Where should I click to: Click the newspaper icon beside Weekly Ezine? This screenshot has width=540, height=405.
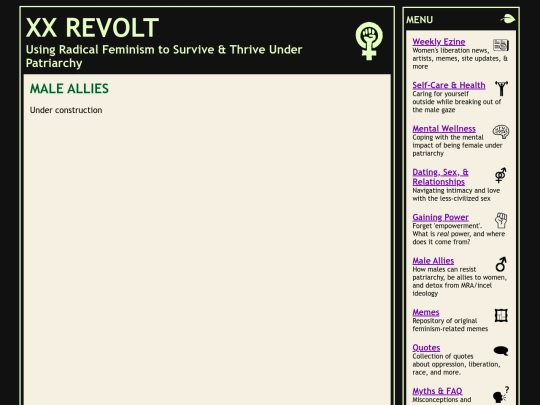(501, 45)
